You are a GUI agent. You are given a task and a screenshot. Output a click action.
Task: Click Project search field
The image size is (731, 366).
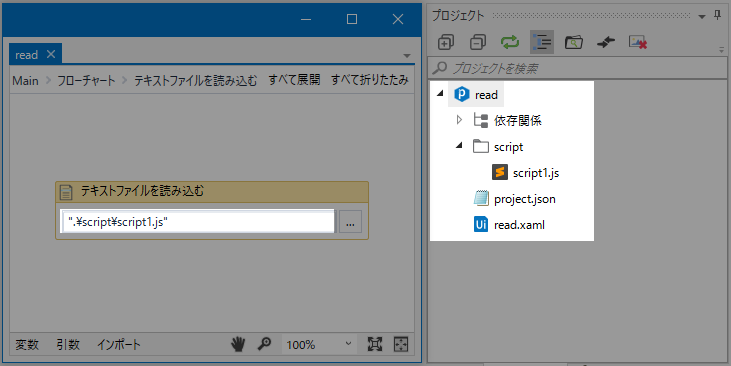pos(578,69)
